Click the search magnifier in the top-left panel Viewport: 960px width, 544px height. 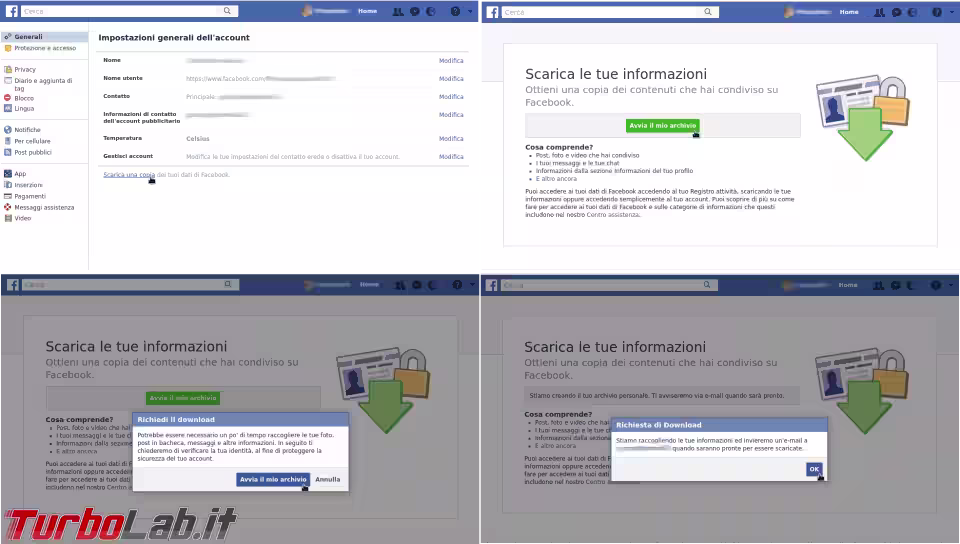[227, 11]
